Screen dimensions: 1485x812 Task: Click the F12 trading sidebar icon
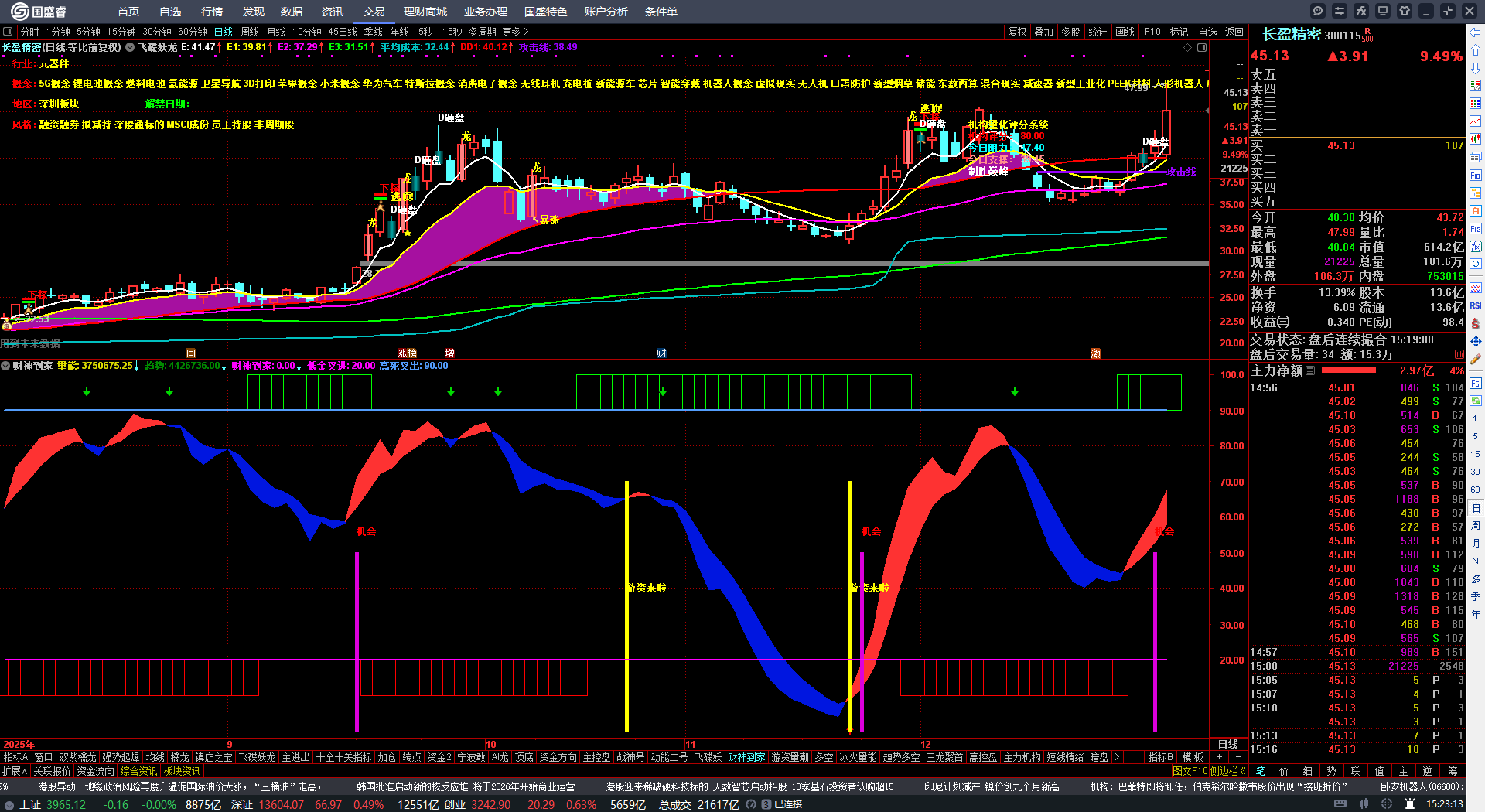coord(1476,229)
